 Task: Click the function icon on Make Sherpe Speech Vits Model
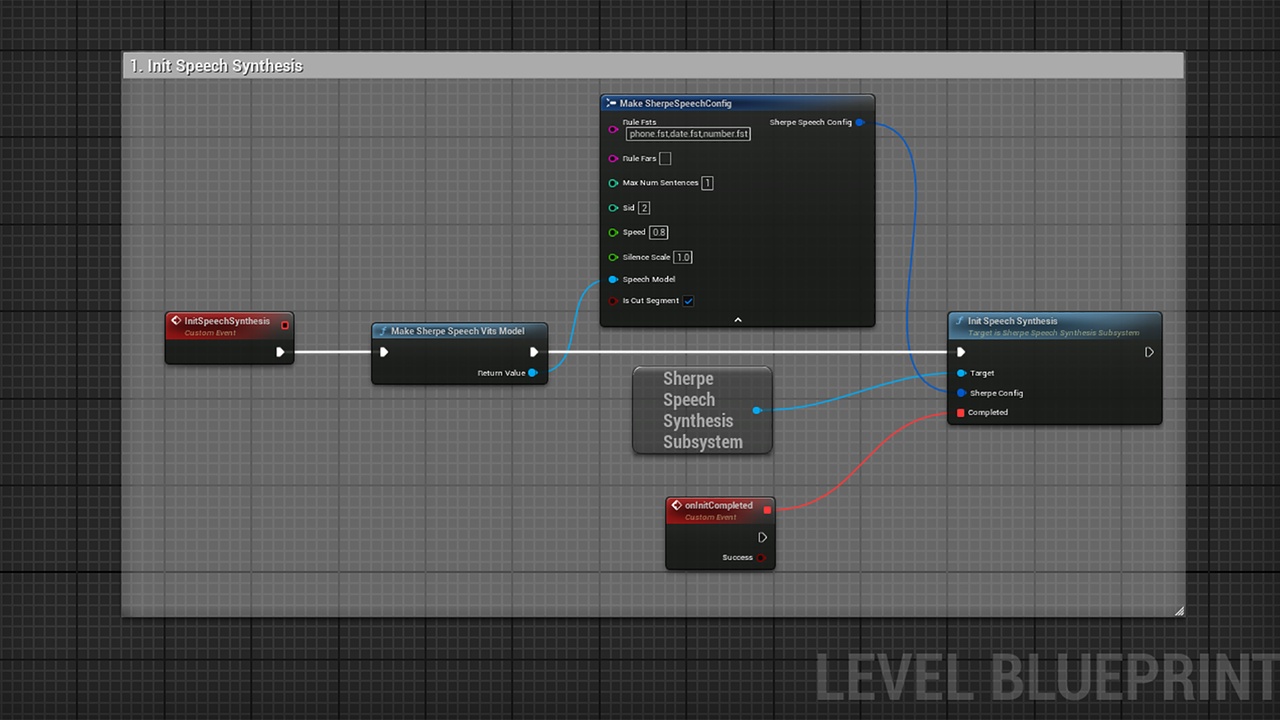pyautogui.click(x=383, y=331)
